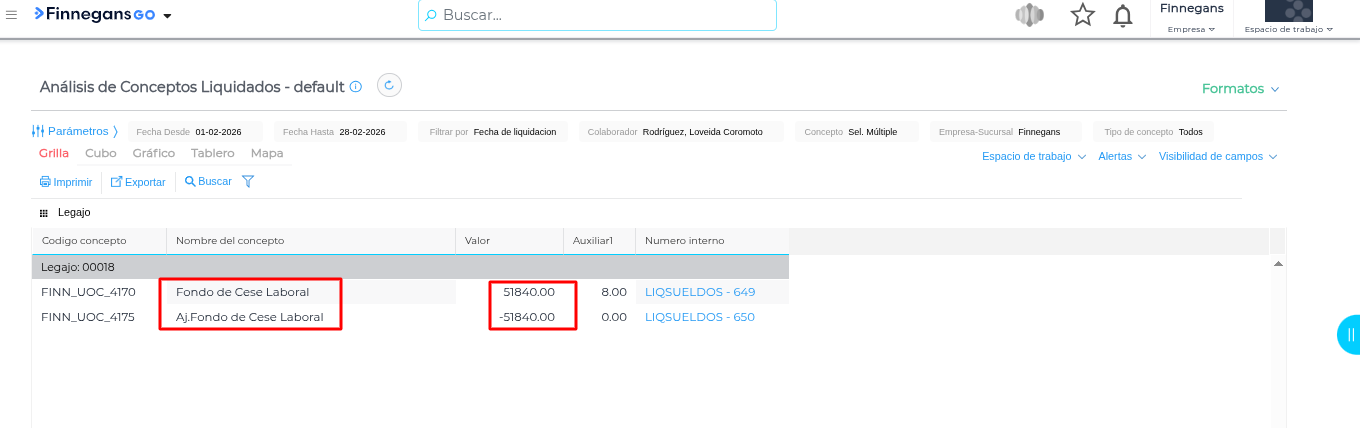Open the Empresa selector dropdown
Image resolution: width=1360 pixels, height=428 pixels.
click(x=1191, y=29)
